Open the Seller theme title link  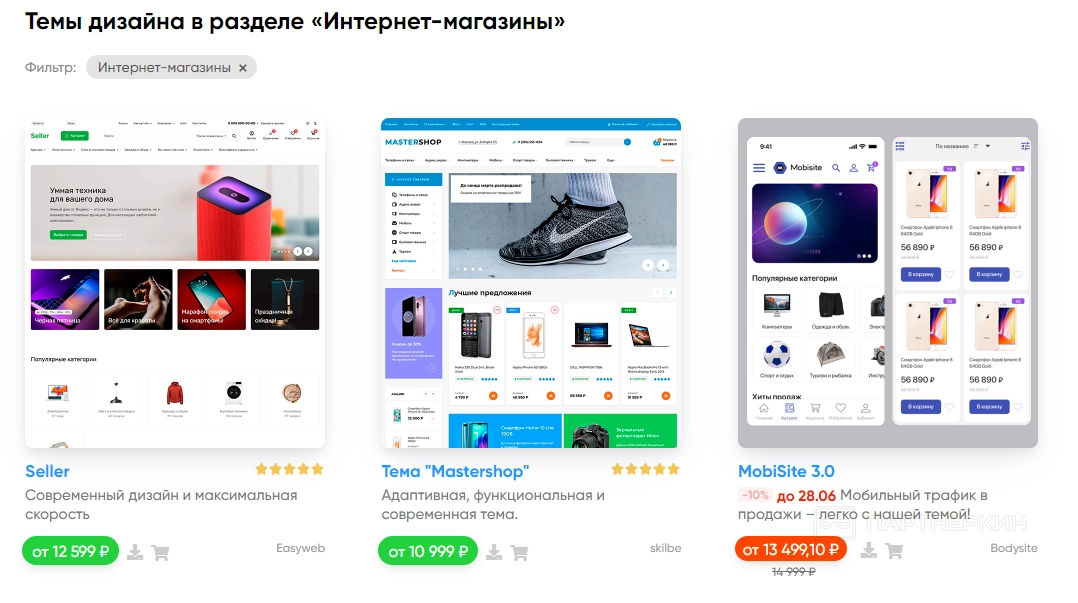[x=47, y=472]
